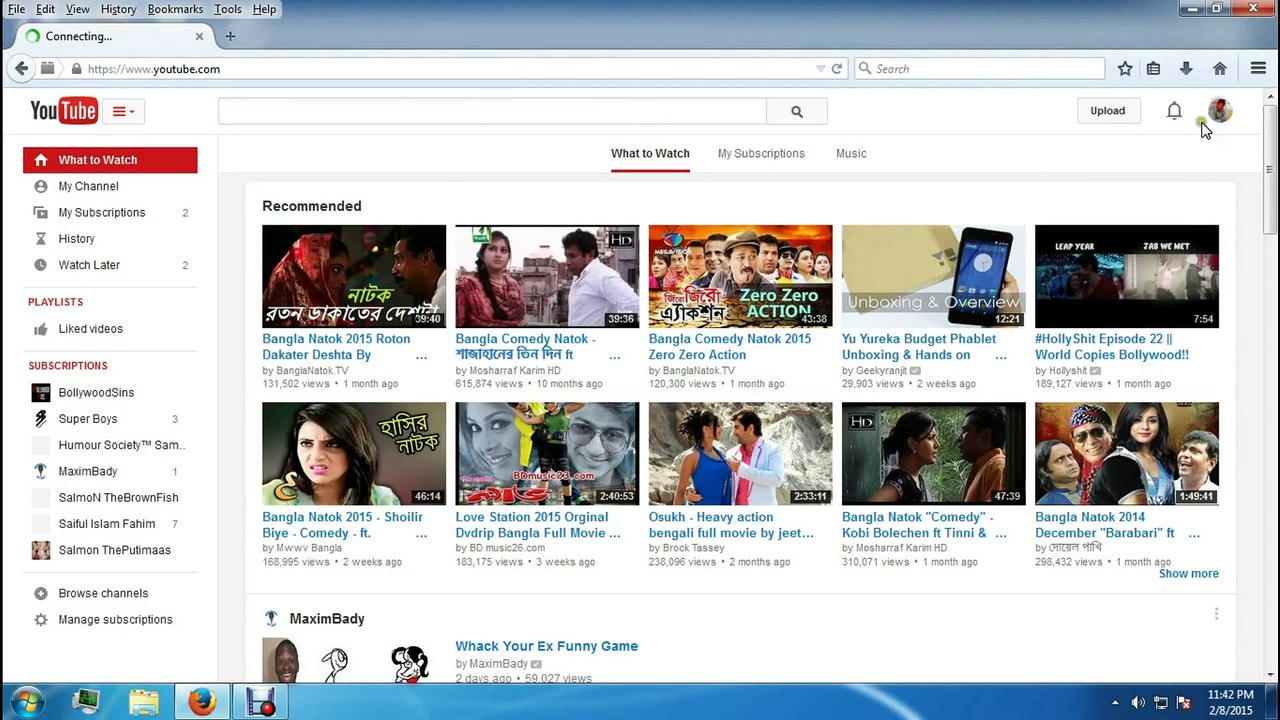The height and width of the screenshot is (720, 1280).
Task: Open the Firefox hamburger menu
Action: pyautogui.click(x=1258, y=69)
